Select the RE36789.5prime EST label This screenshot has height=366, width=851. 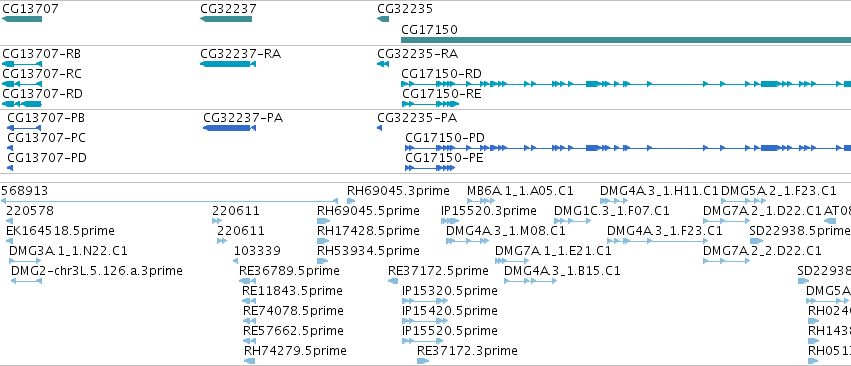pyautogui.click(x=289, y=270)
